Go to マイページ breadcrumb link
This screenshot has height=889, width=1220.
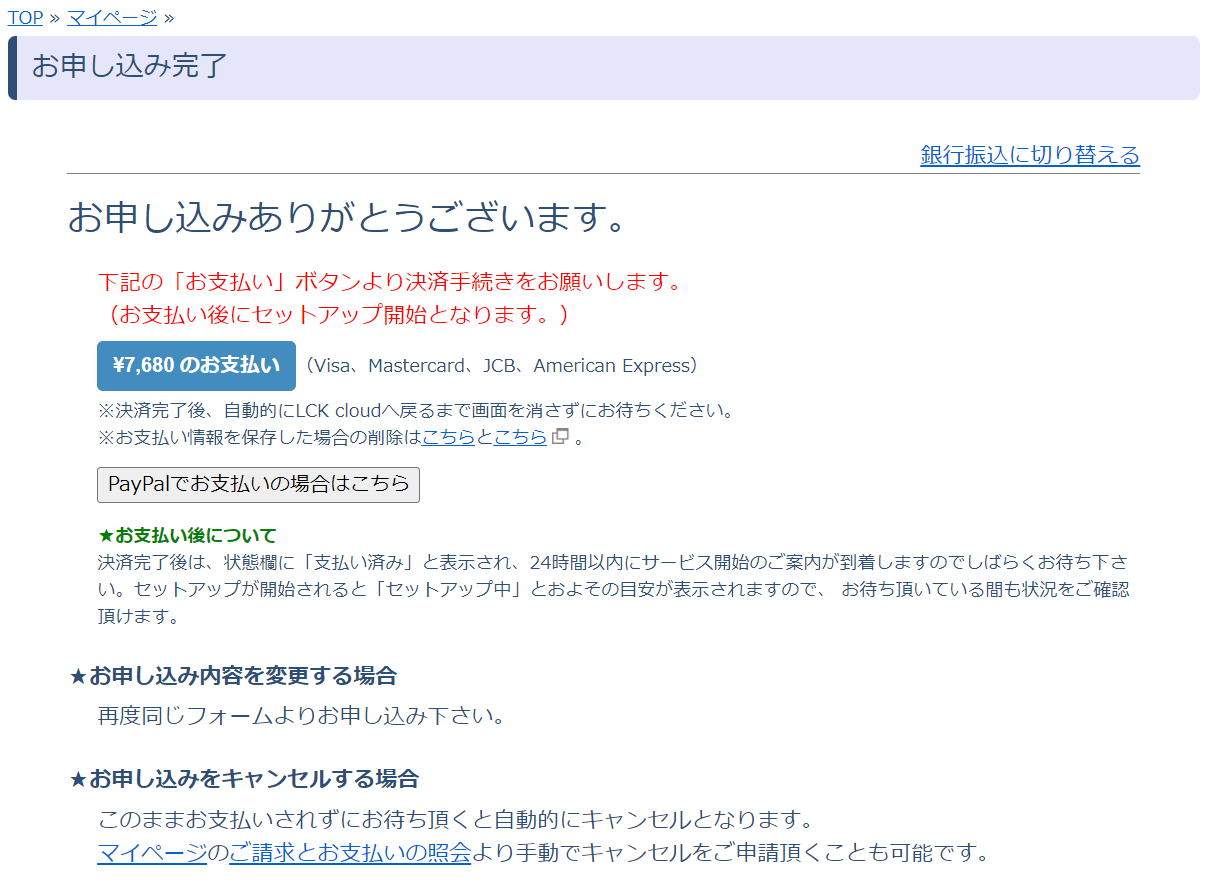pyautogui.click(x=112, y=17)
